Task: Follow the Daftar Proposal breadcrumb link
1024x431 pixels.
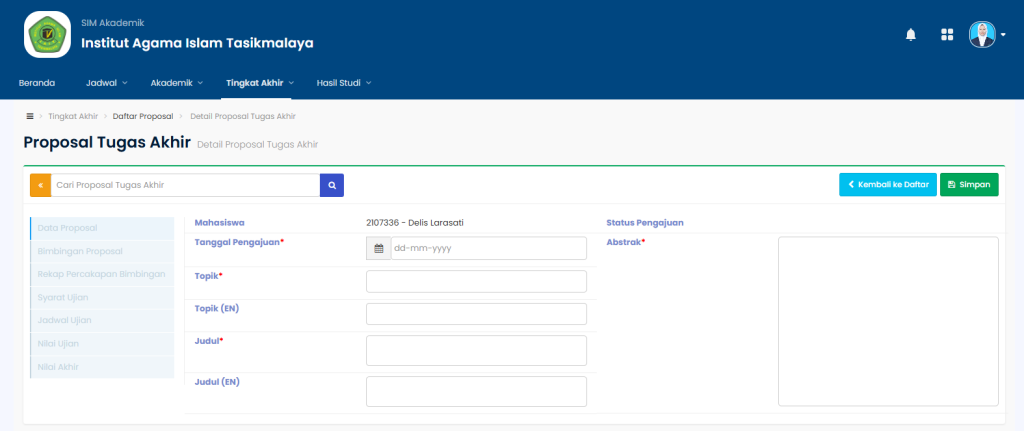Action: (143, 116)
